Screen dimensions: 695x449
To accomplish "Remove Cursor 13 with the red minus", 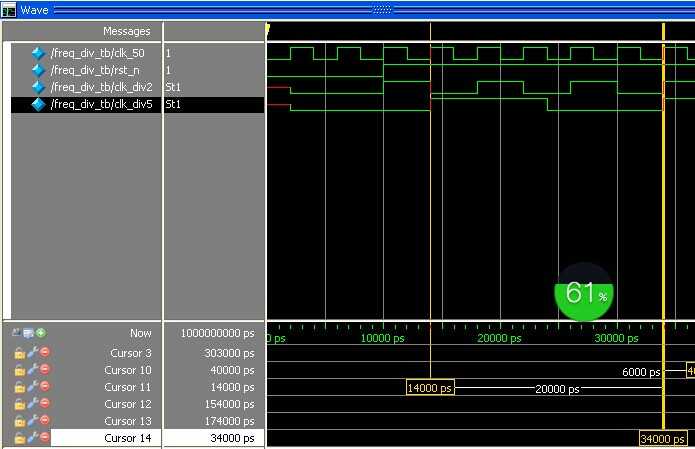I will [x=44, y=420].
